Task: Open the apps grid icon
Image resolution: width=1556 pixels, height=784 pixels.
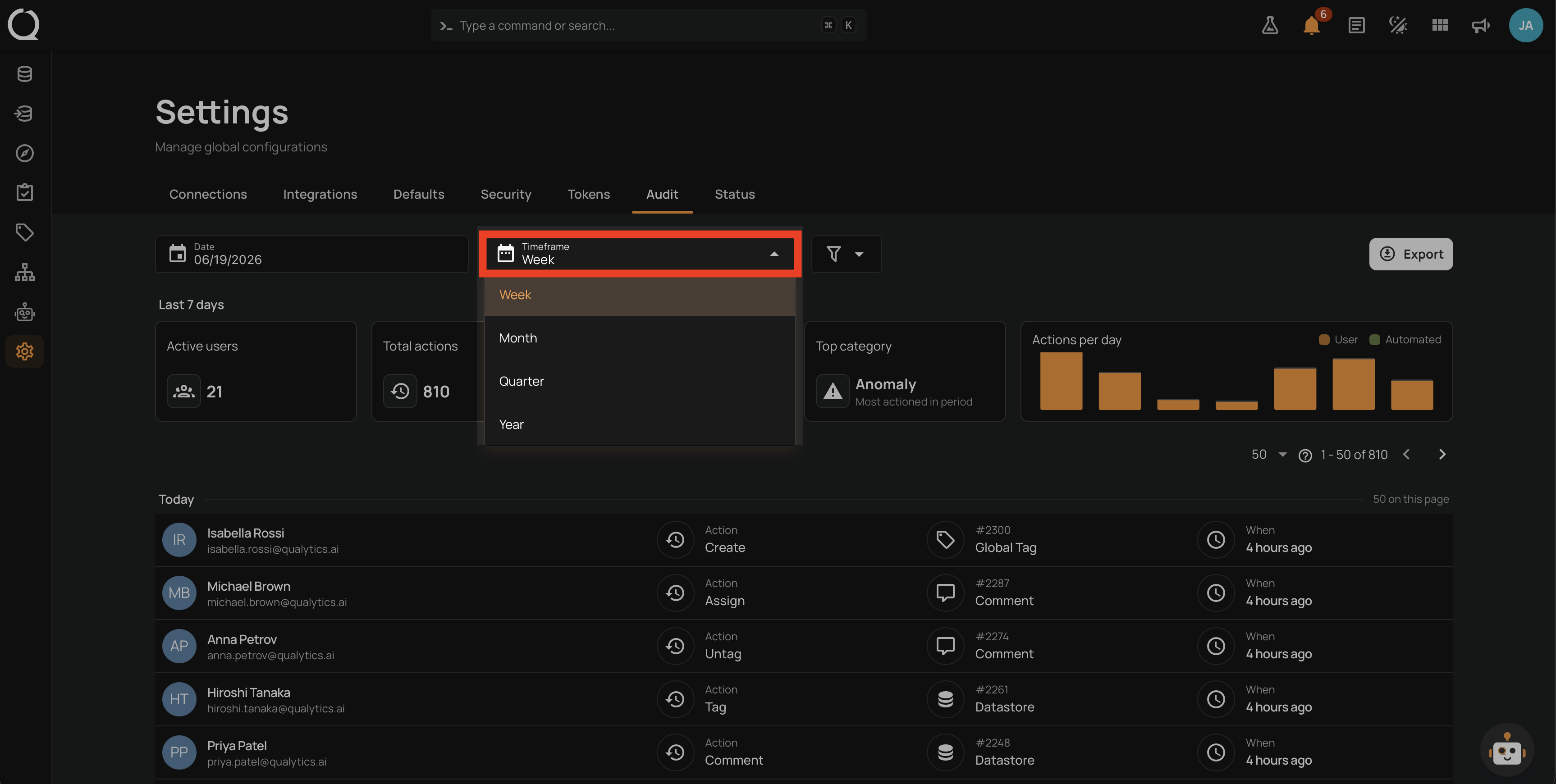Action: [1439, 25]
